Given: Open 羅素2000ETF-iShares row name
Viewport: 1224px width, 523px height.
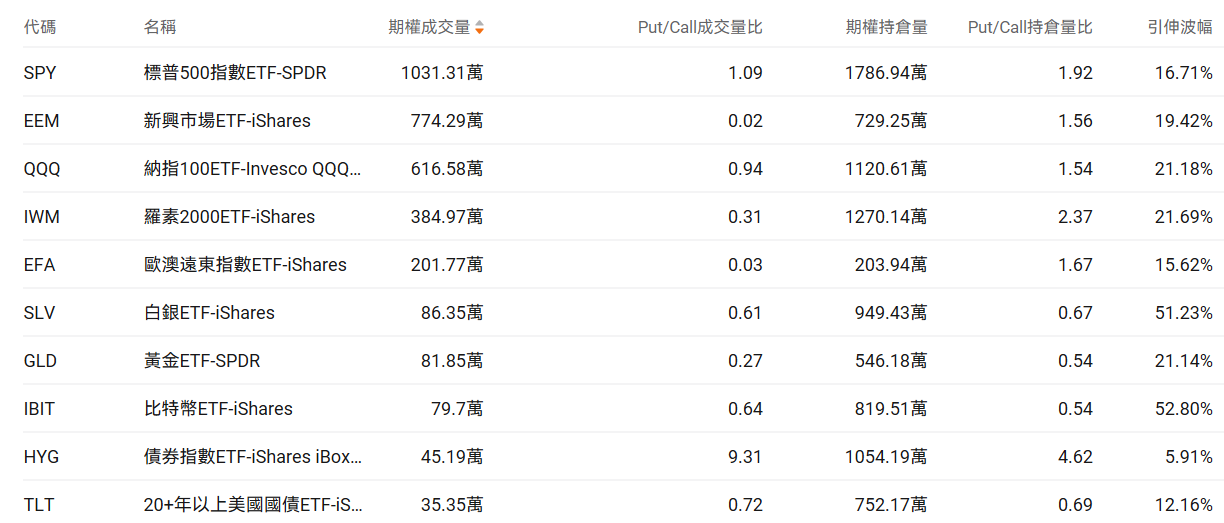Looking at the screenshot, I should click(x=229, y=217).
